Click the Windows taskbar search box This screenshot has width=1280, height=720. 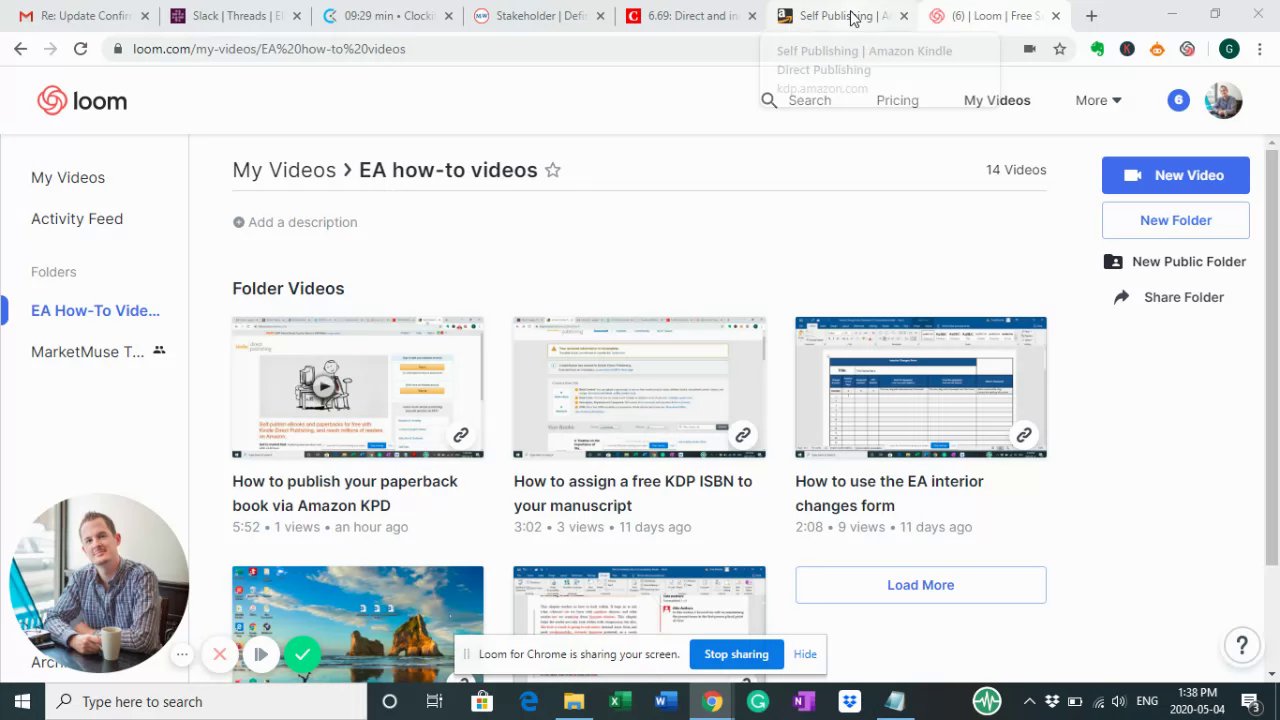click(x=206, y=701)
